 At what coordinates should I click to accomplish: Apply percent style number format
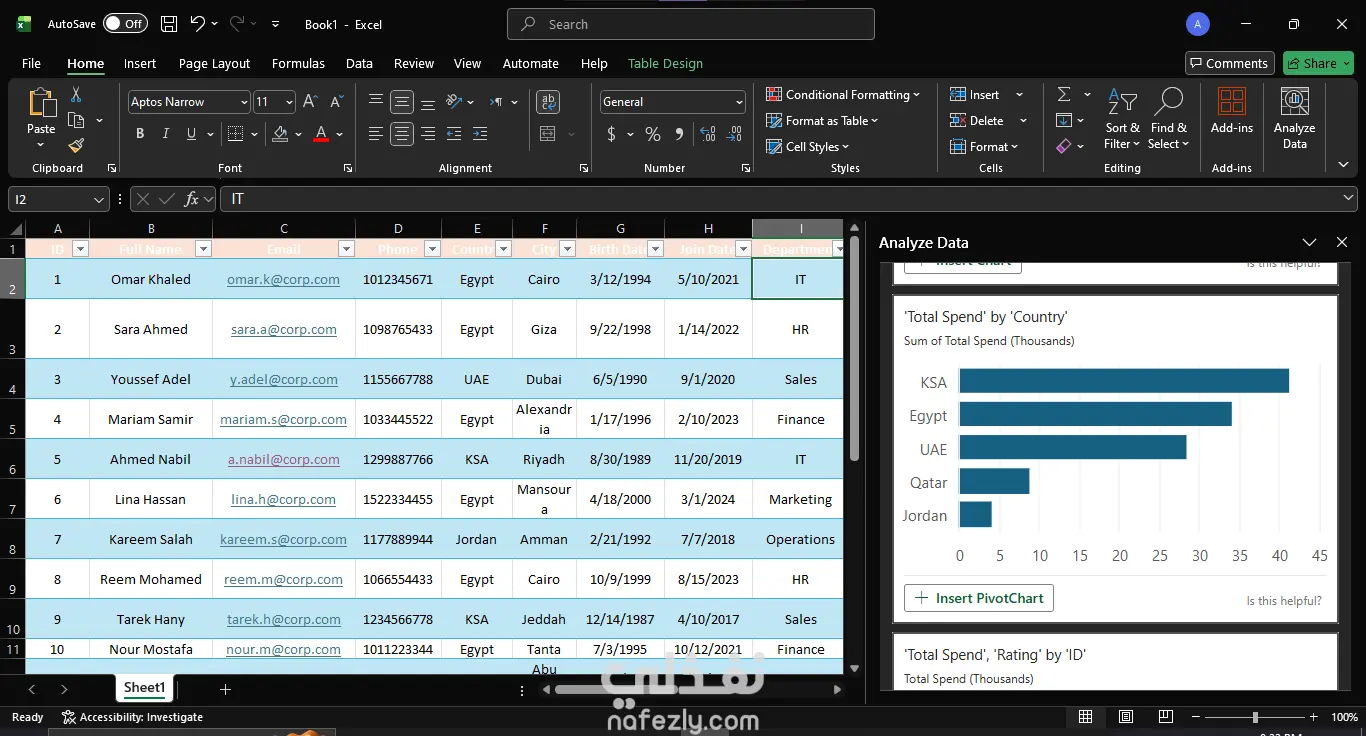click(653, 134)
